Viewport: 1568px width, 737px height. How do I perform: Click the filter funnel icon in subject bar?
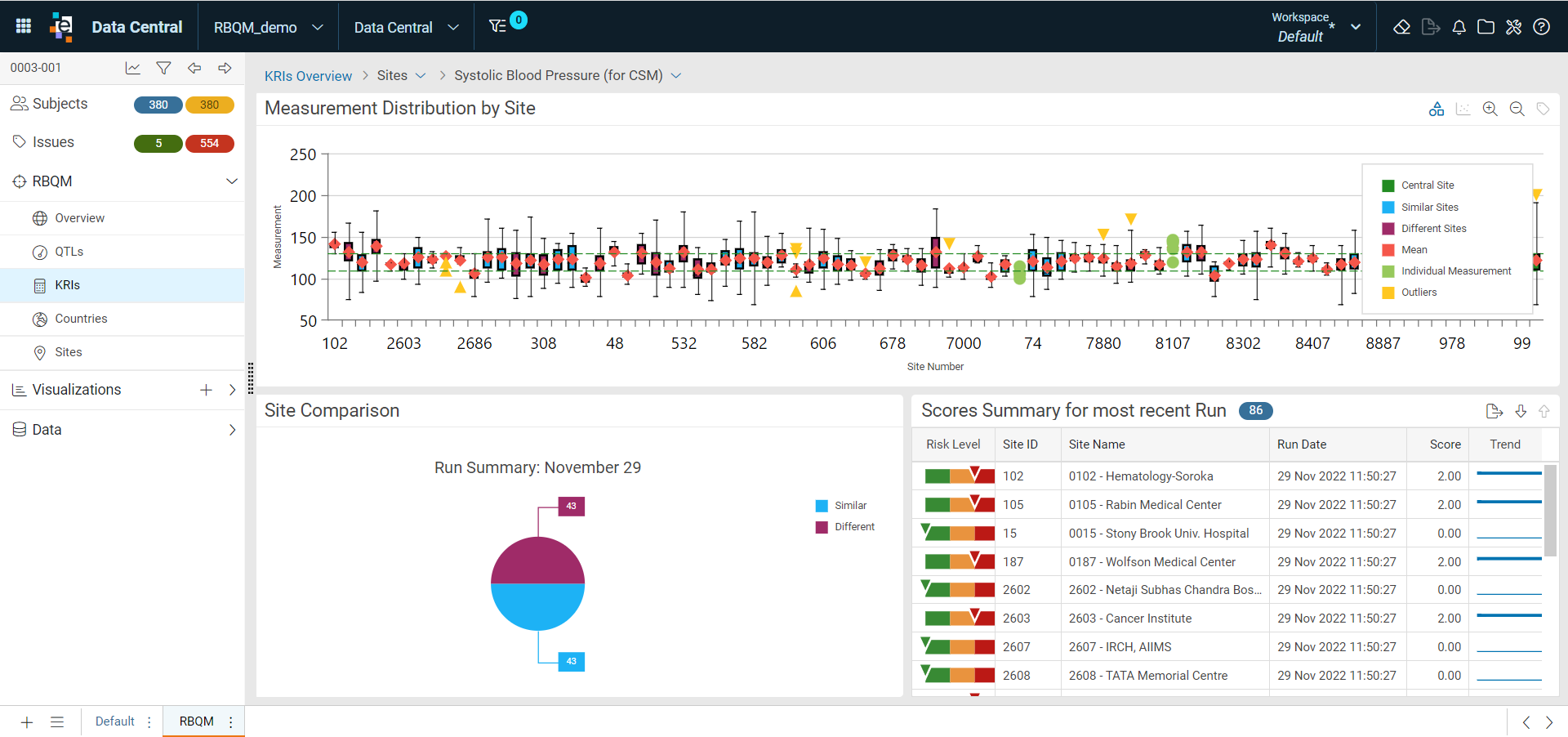163,68
